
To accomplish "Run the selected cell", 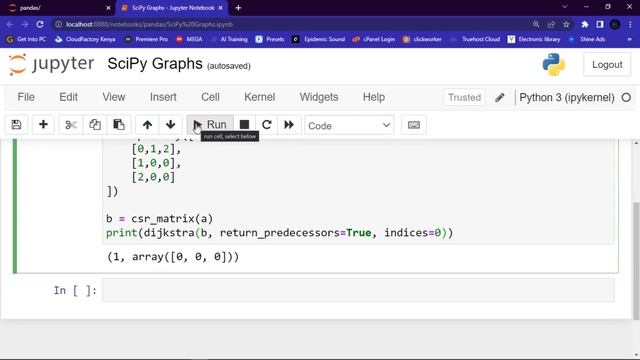I will pyautogui.click(x=210, y=125).
